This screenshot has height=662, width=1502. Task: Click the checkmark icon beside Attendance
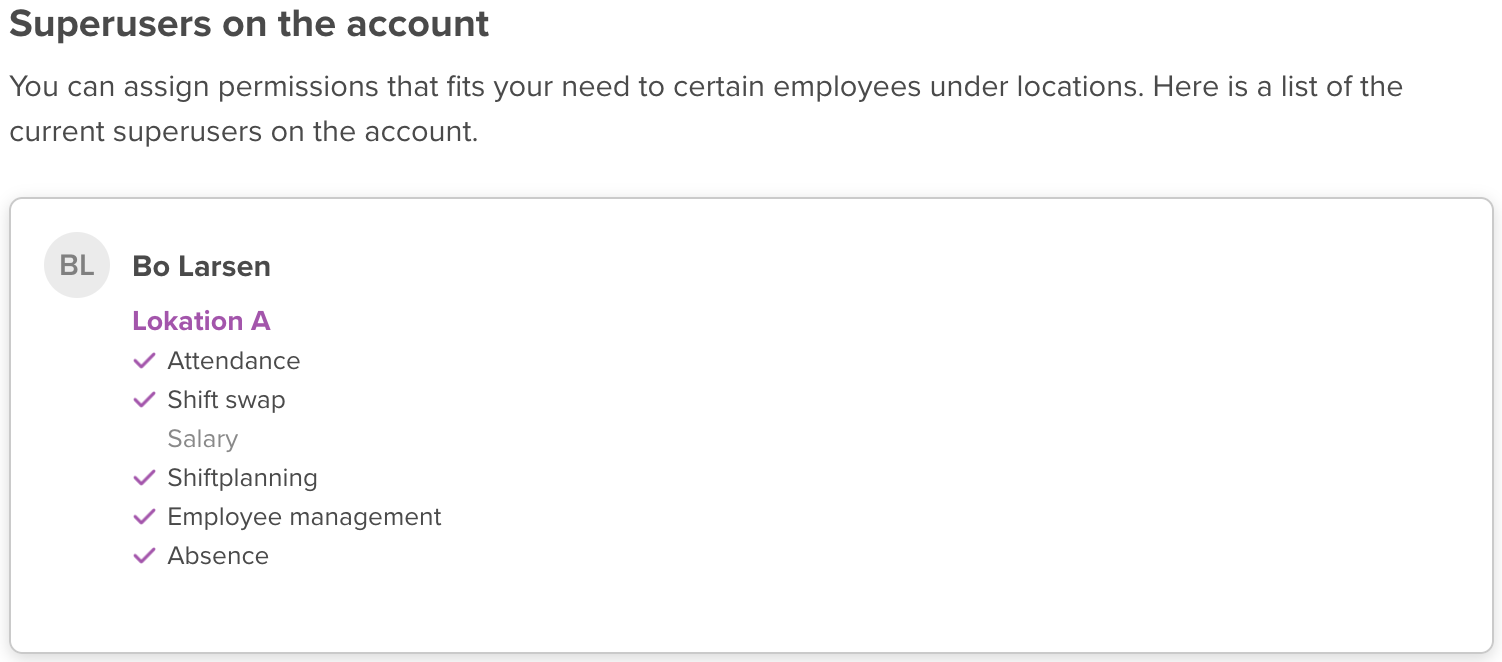[x=145, y=360]
